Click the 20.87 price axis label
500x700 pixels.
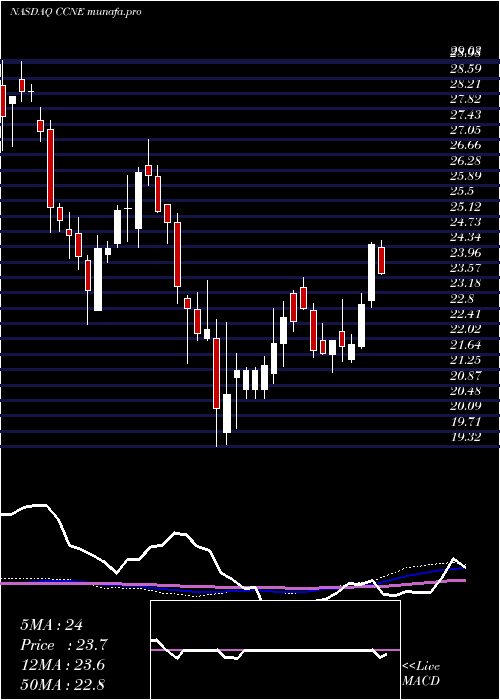pyautogui.click(x=466, y=376)
